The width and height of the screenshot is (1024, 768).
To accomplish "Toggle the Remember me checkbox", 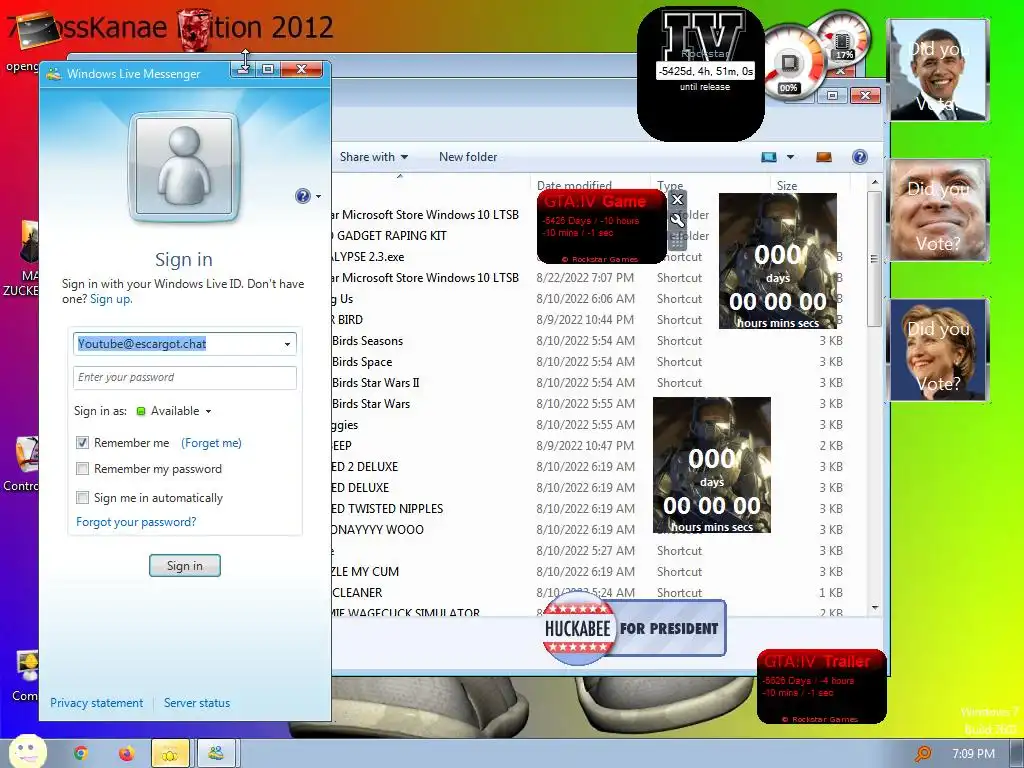I will coord(82,443).
